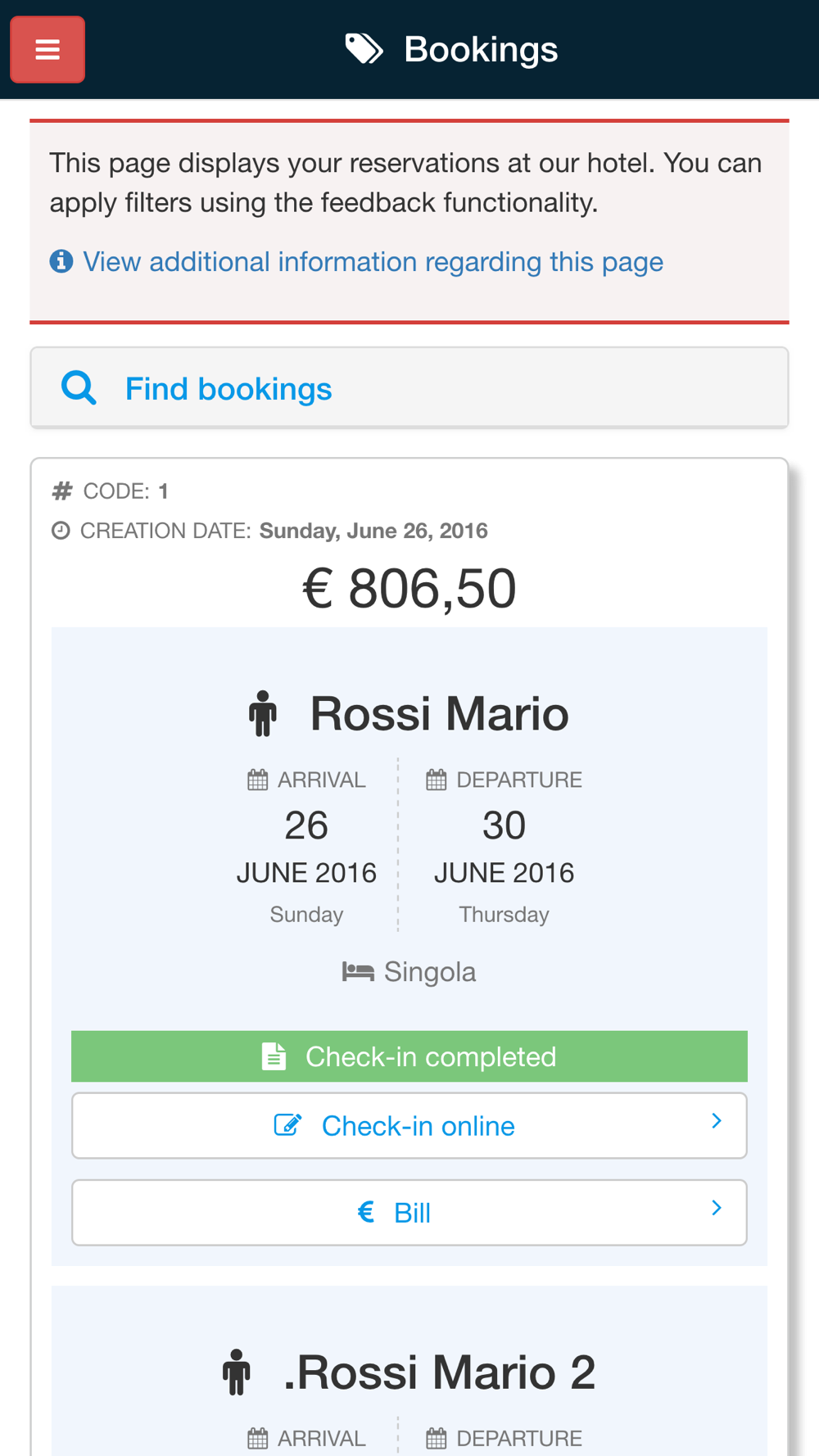Screen dimensions: 819x1456
Task: Open View additional information regarding this page link
Action: (373, 262)
